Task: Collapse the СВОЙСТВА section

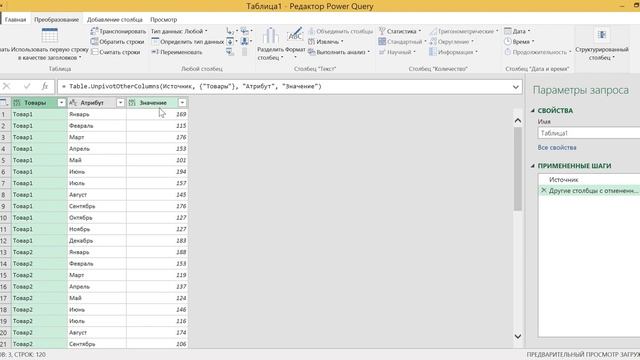Action: coord(533,111)
